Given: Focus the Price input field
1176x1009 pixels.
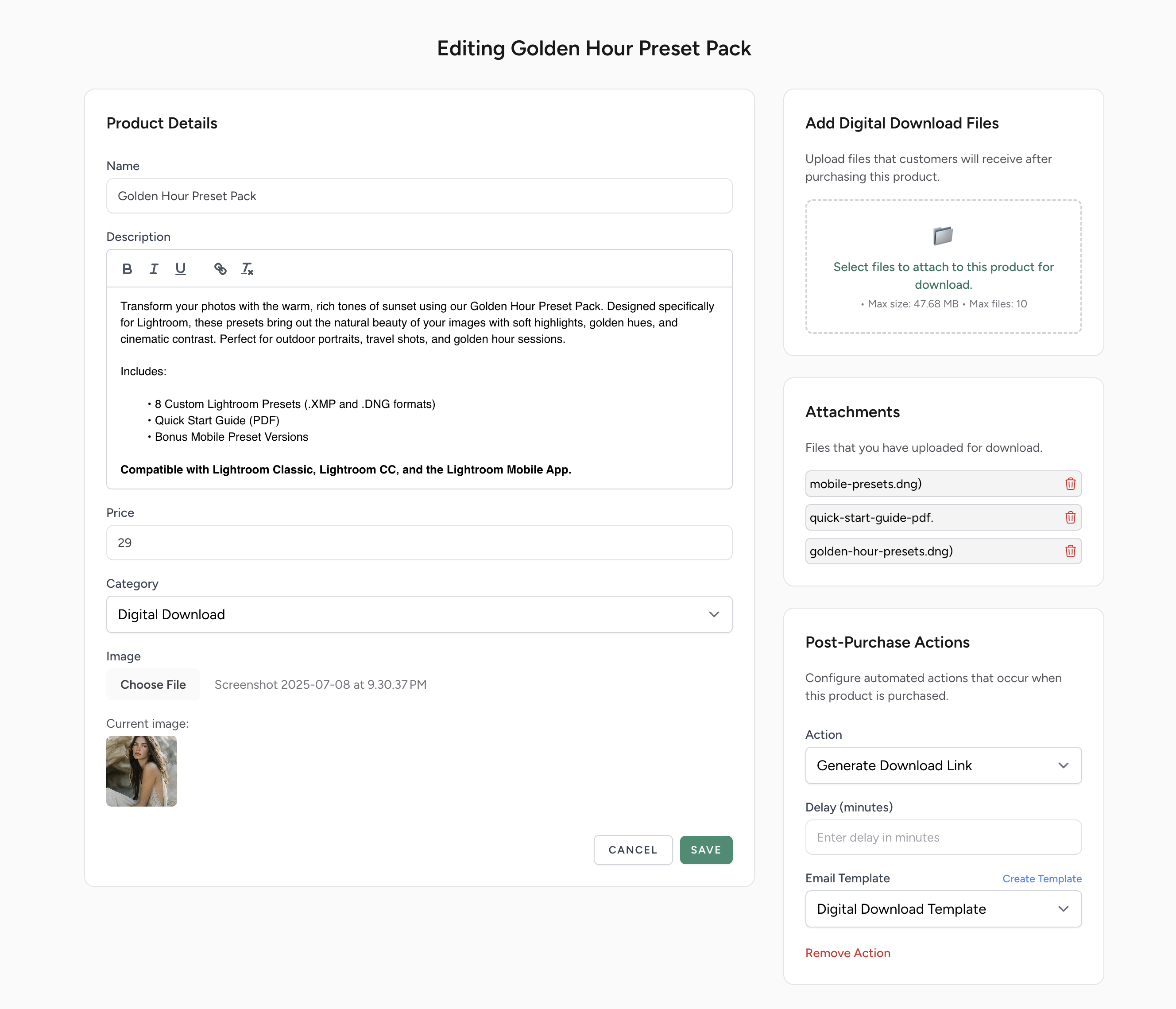Looking at the screenshot, I should (419, 543).
